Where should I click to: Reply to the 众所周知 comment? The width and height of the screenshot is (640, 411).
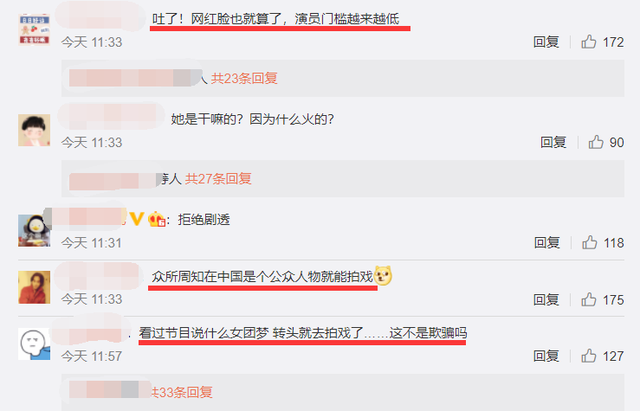[546, 300]
